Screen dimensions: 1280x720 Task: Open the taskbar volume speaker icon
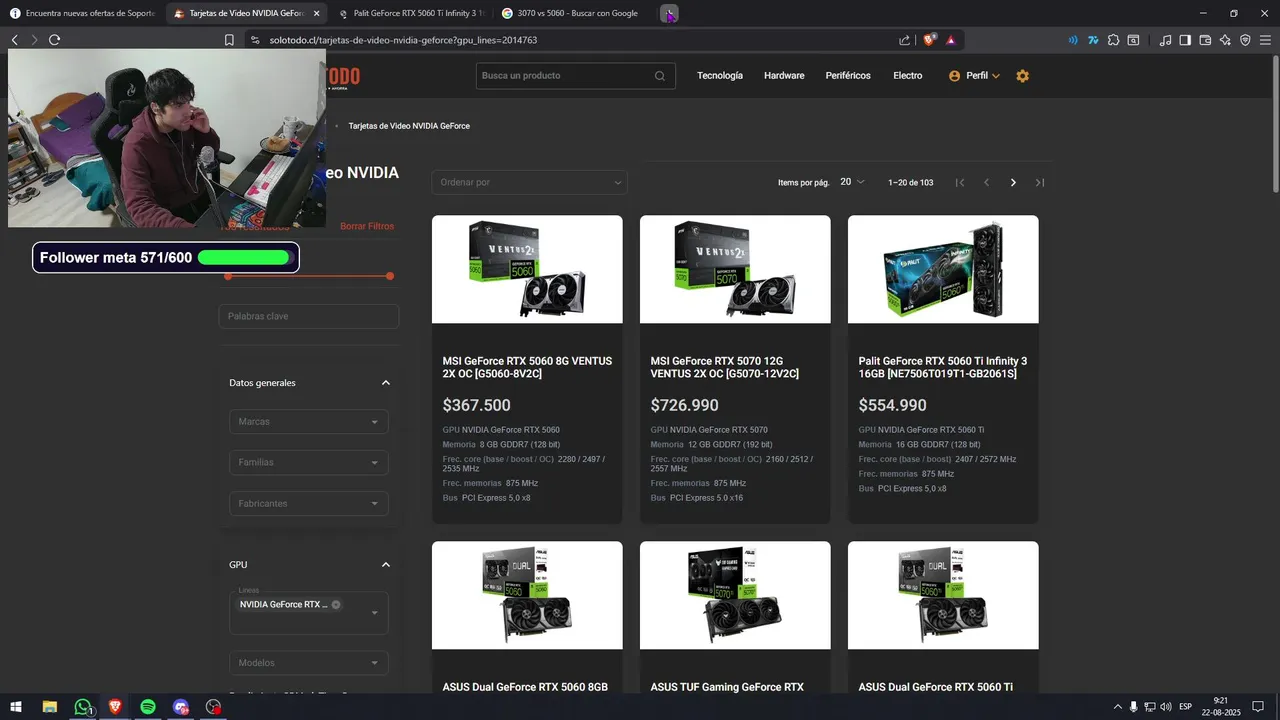point(1166,707)
